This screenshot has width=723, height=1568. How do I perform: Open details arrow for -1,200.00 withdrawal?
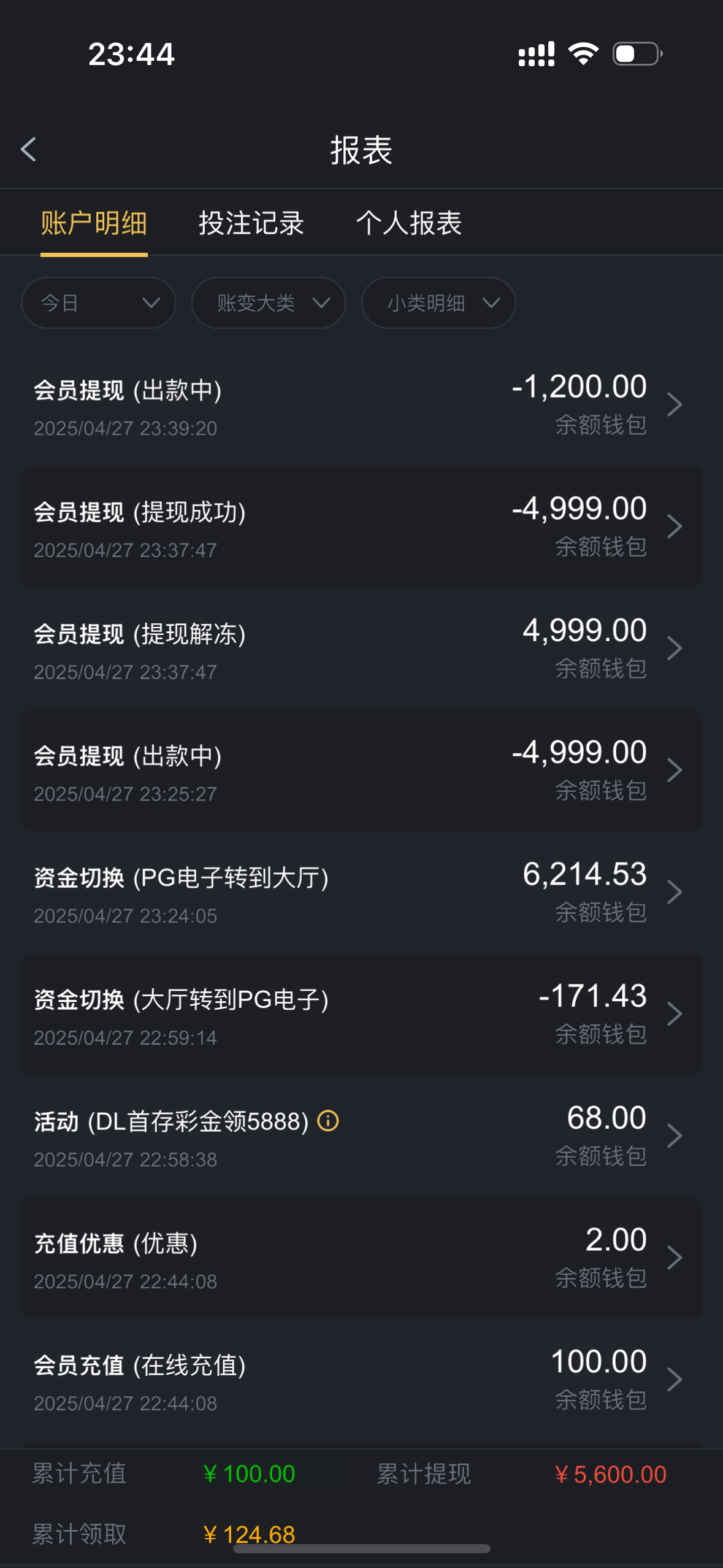(x=674, y=404)
